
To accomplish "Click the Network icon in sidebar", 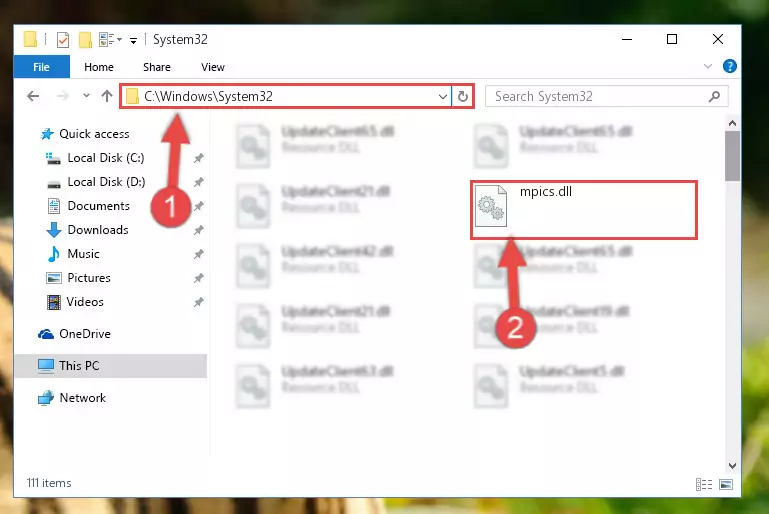I will pyautogui.click(x=46, y=398).
